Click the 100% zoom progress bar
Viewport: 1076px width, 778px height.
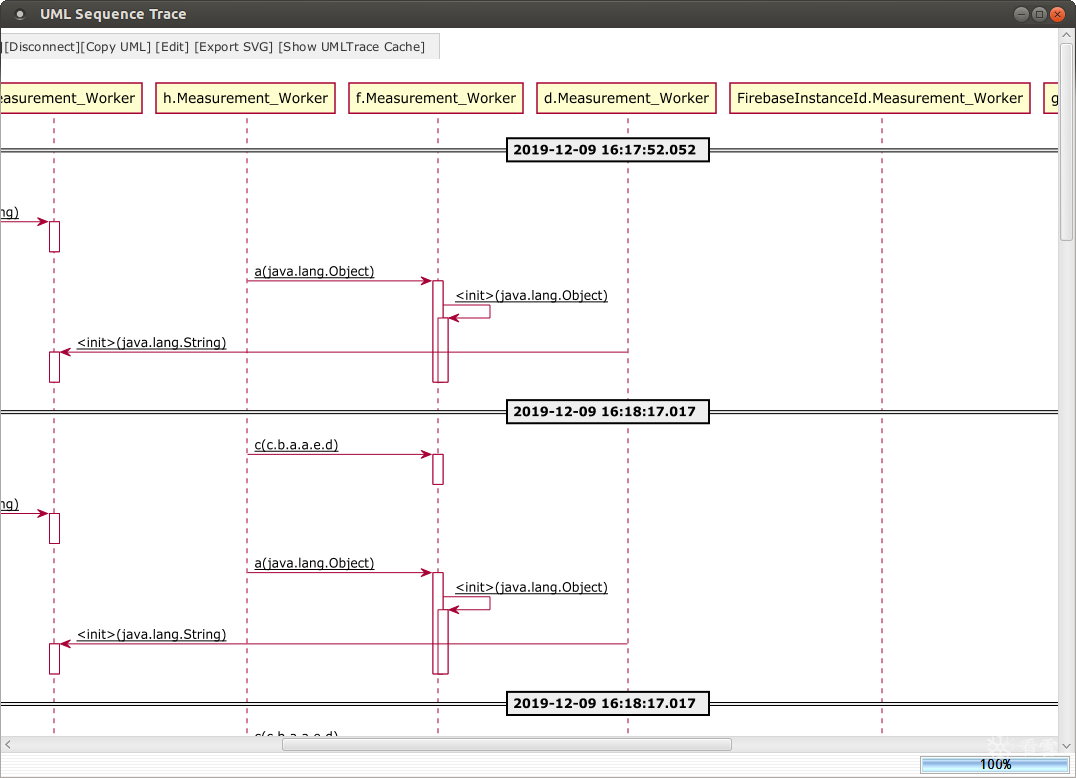click(995, 764)
